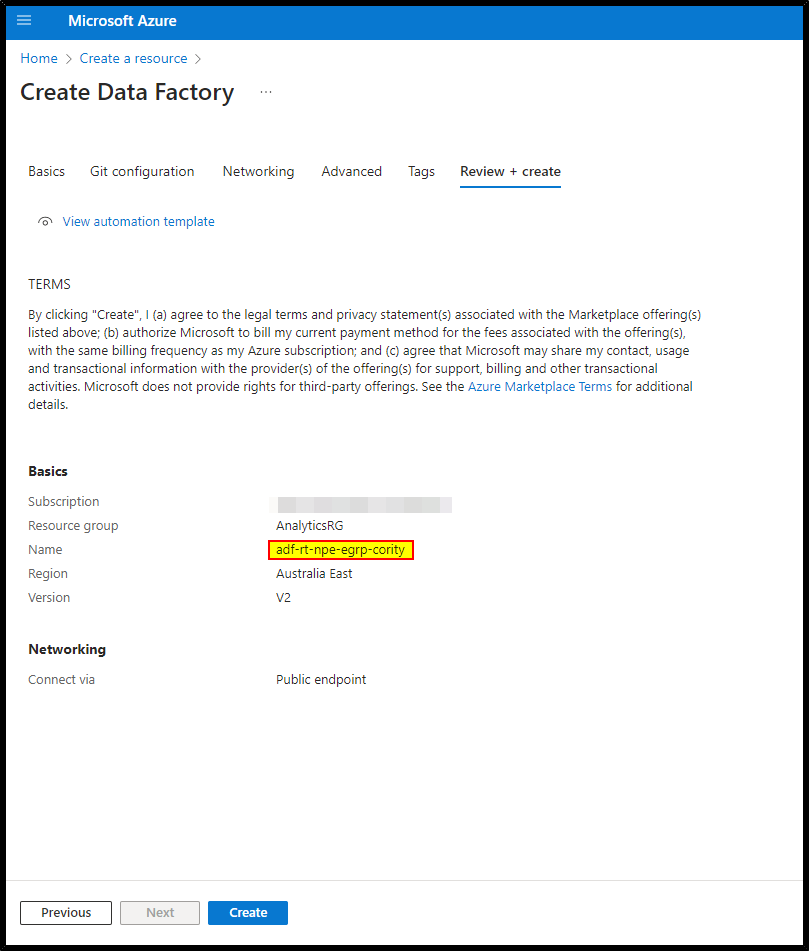This screenshot has height=951, width=809.
Task: Click the Connect via label
Action: [61, 680]
